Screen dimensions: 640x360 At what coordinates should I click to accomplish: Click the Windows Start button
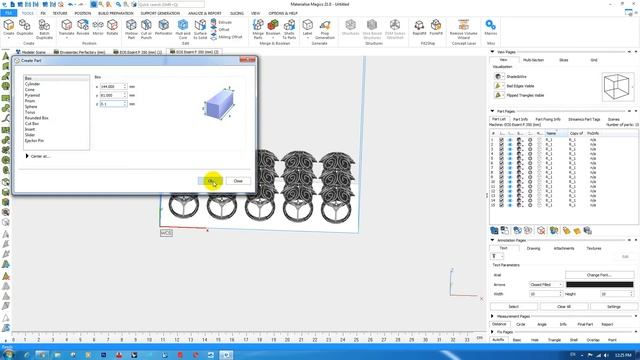coord(7,355)
